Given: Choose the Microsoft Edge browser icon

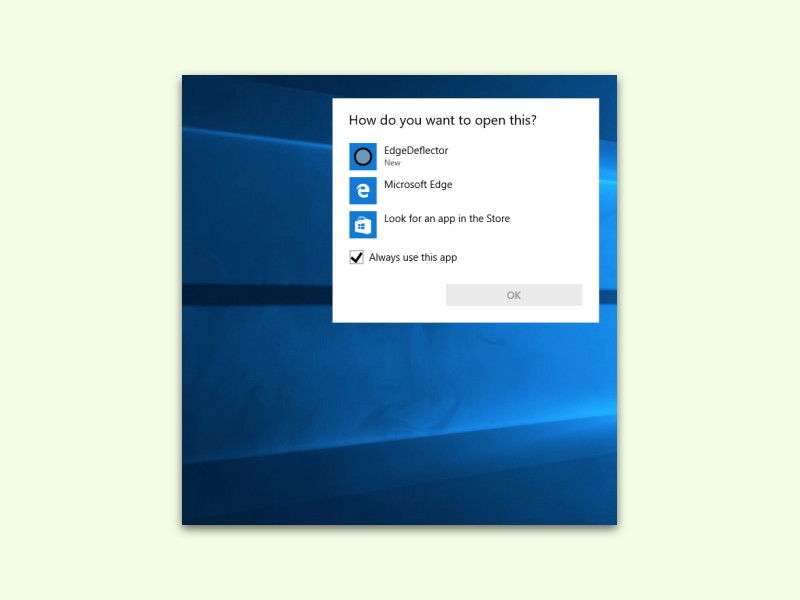Looking at the screenshot, I should (363, 190).
